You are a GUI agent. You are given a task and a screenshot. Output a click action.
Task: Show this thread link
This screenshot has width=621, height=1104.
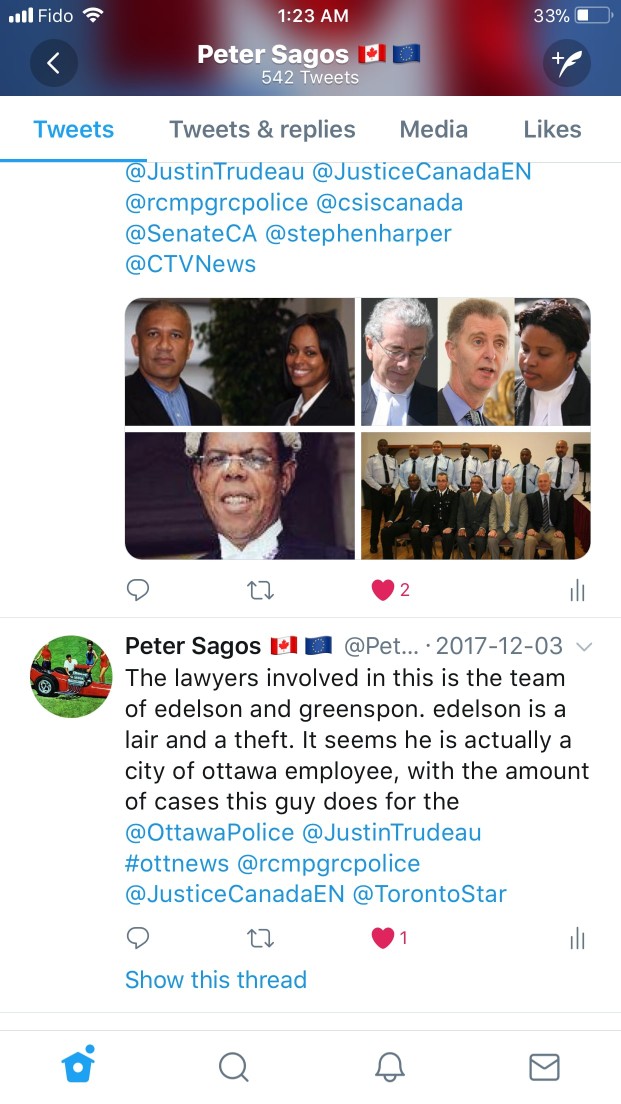tap(216, 979)
